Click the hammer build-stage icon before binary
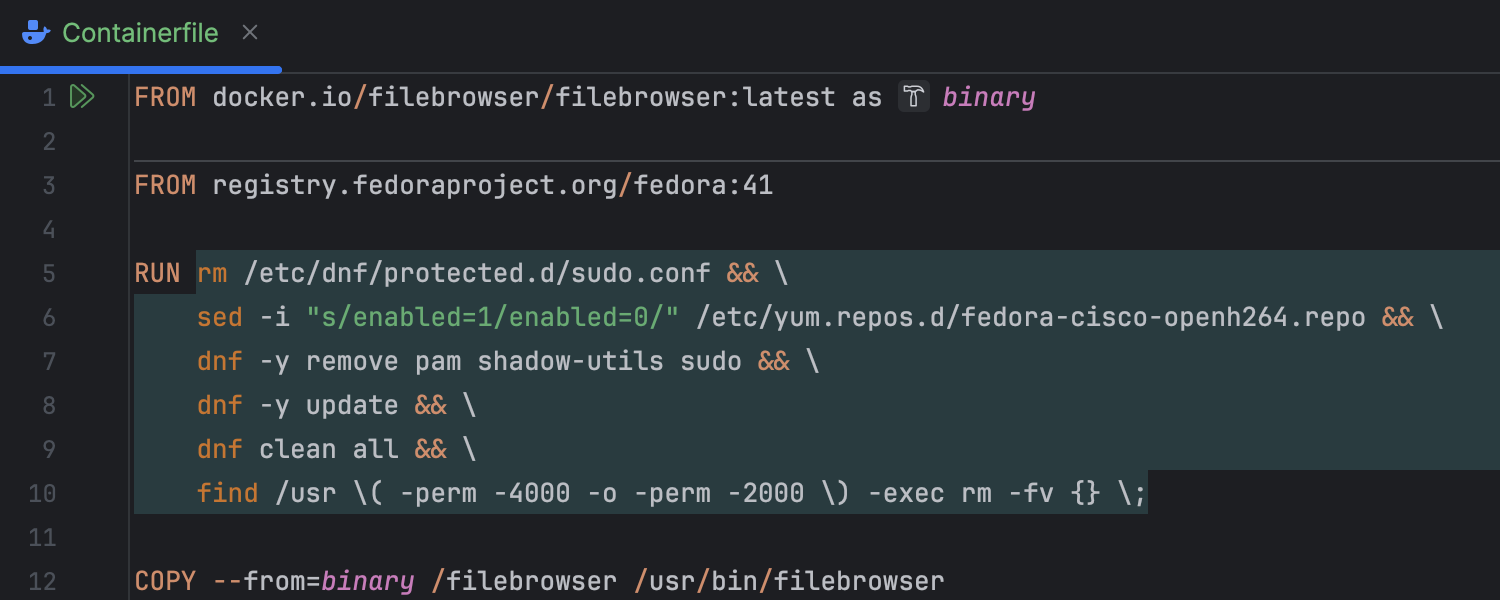This screenshot has width=1500, height=600. 914,97
